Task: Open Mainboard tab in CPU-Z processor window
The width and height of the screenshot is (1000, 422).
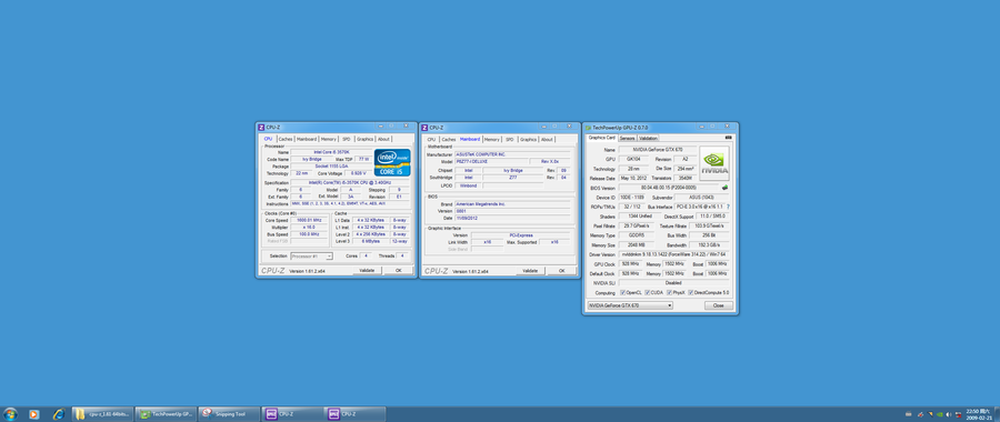Action: pos(306,139)
